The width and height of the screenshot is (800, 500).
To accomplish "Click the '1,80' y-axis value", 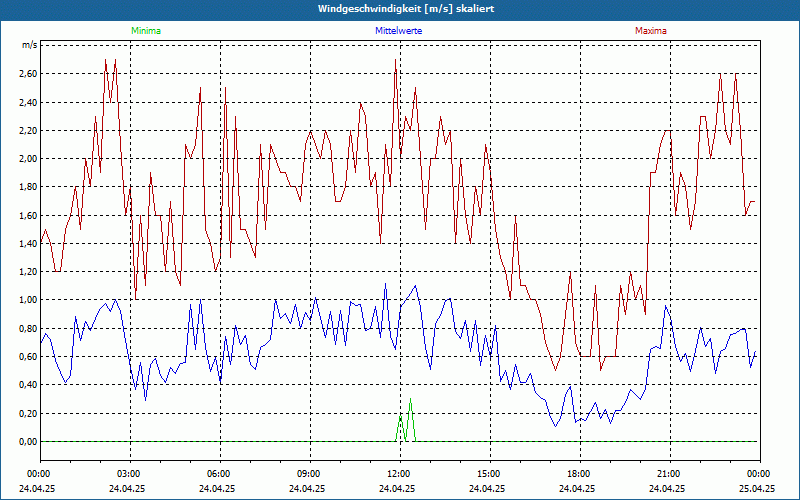I will pos(28,187).
